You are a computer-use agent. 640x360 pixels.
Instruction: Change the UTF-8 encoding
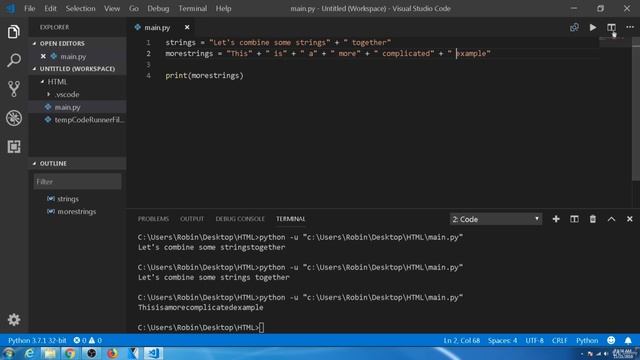tap(534, 340)
